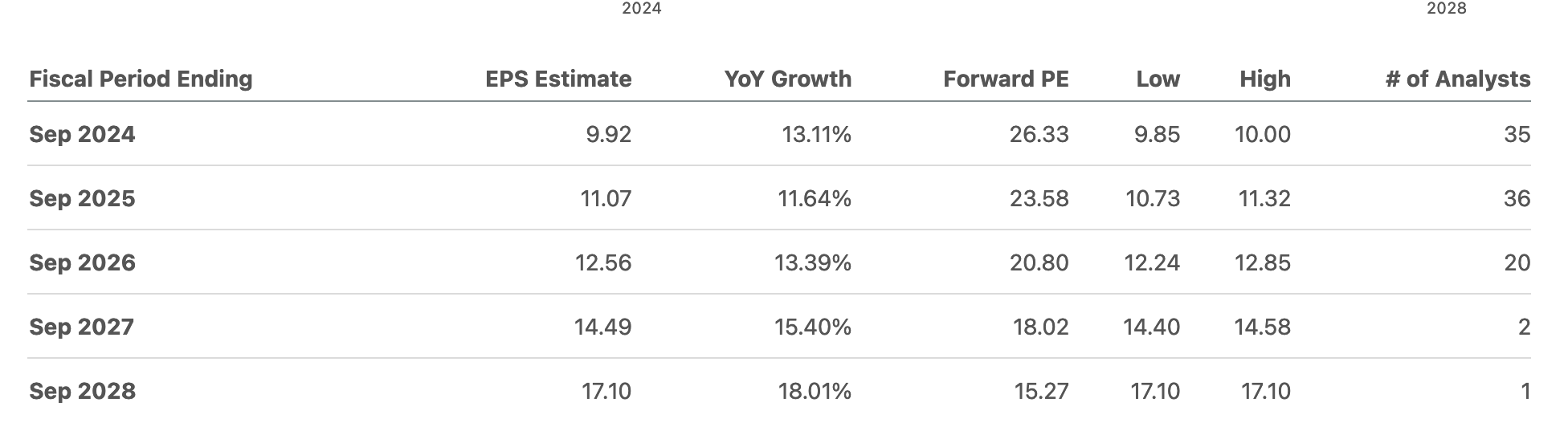Click the Forward PE column header

(x=1006, y=79)
